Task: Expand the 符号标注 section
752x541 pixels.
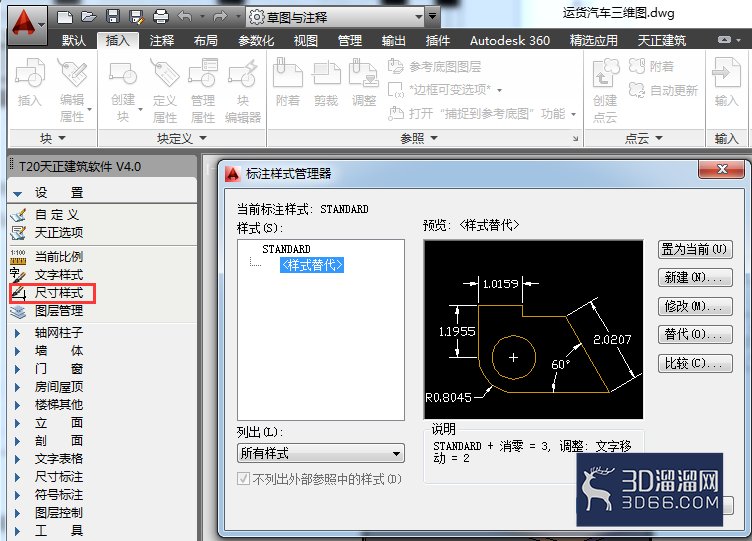Action: (x=18, y=495)
